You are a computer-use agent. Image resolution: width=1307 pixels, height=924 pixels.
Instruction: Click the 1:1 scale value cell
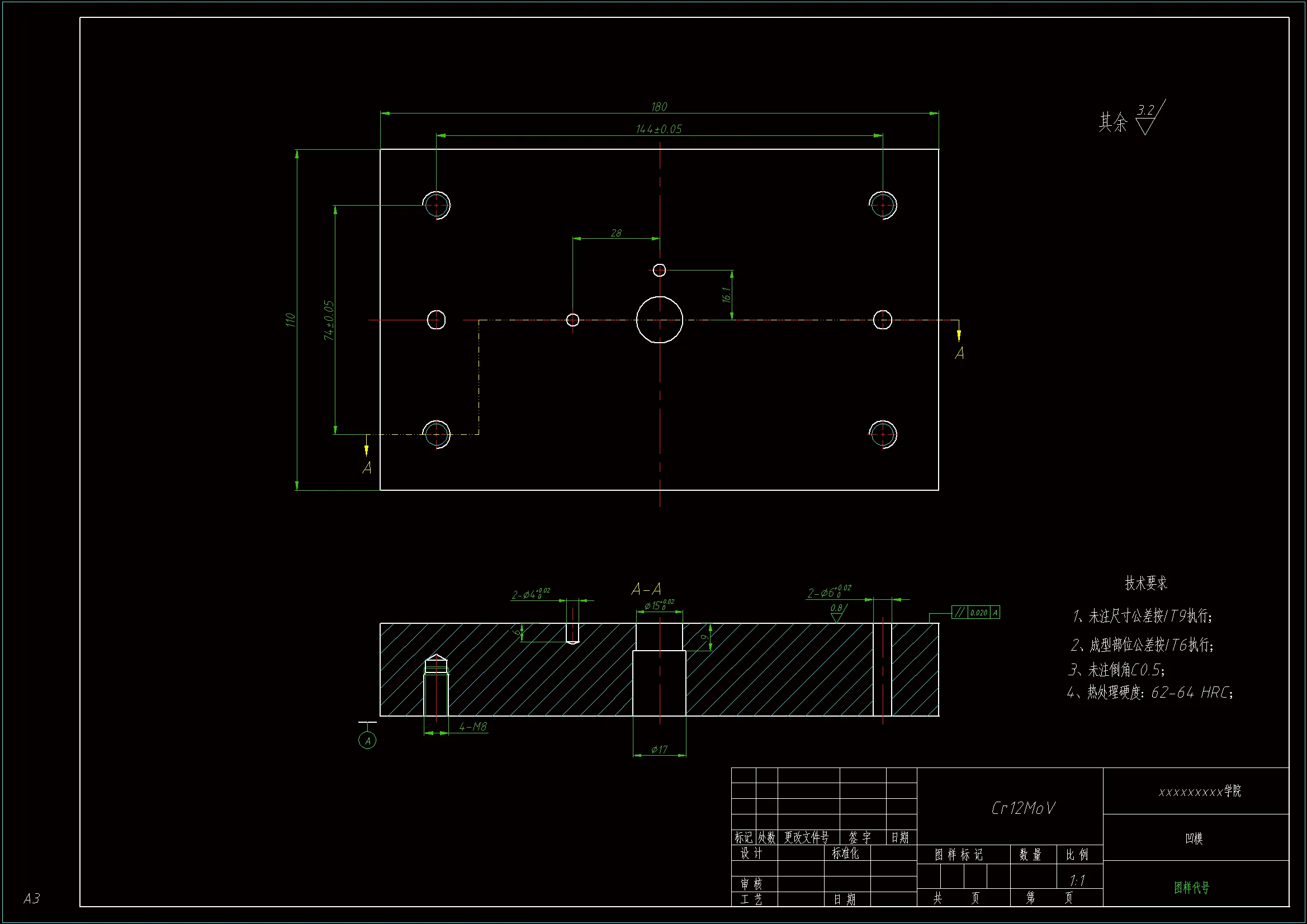[x=1078, y=880]
